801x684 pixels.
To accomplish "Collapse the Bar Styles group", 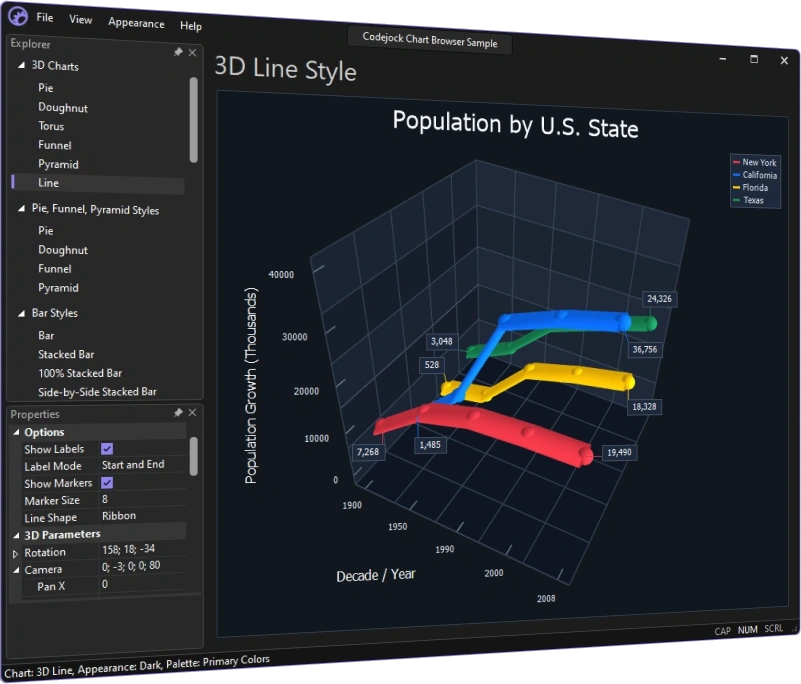I will click(x=21, y=313).
